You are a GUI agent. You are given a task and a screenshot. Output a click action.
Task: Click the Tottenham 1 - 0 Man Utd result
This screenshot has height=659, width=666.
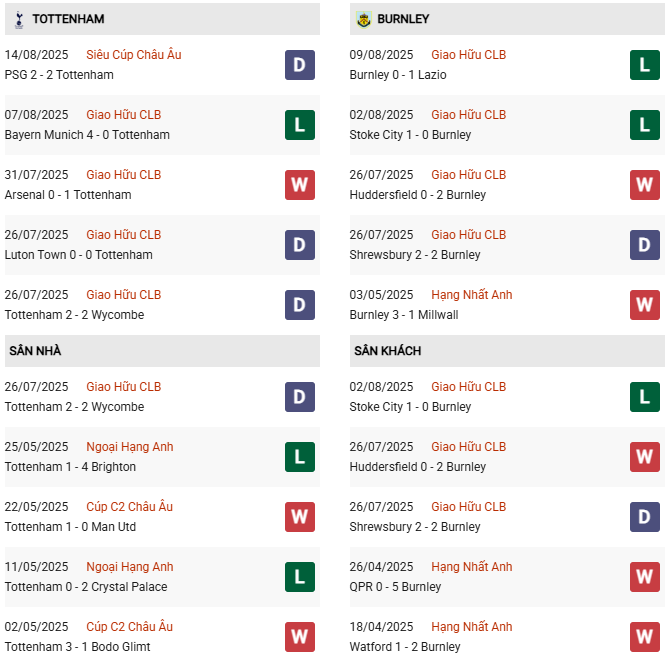pyautogui.click(x=69, y=527)
